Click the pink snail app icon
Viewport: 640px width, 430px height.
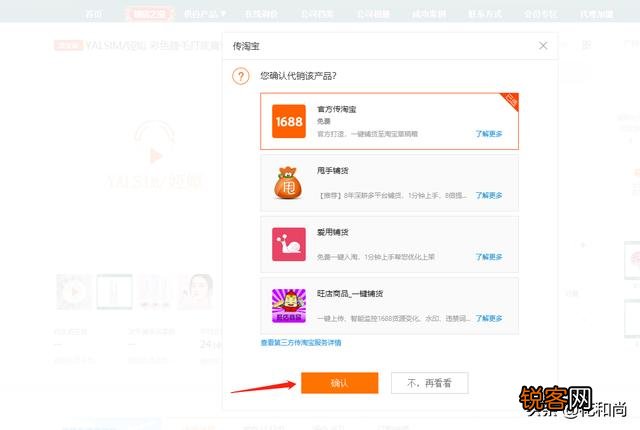[289, 244]
